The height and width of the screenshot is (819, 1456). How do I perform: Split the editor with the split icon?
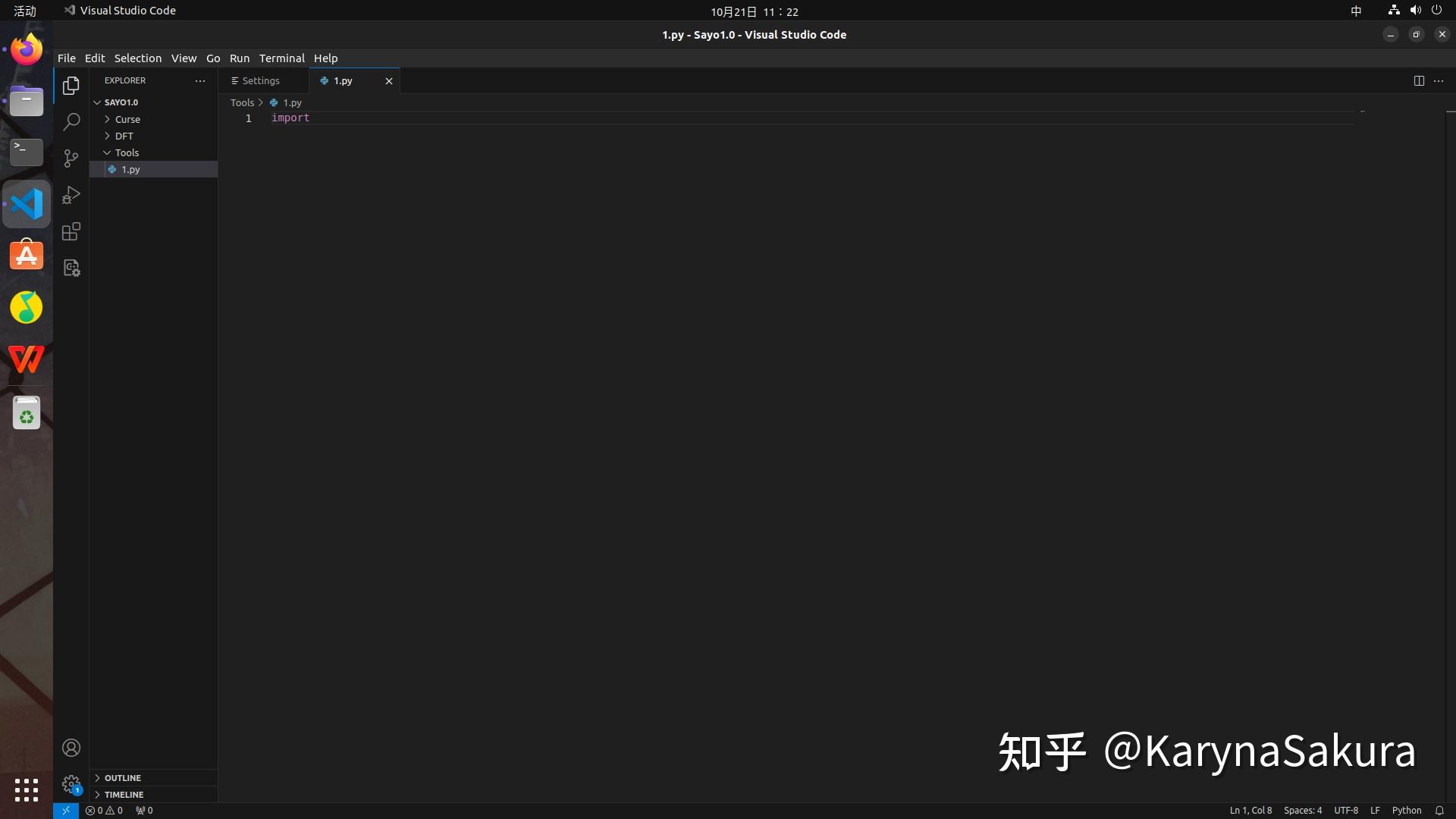pos(1419,80)
